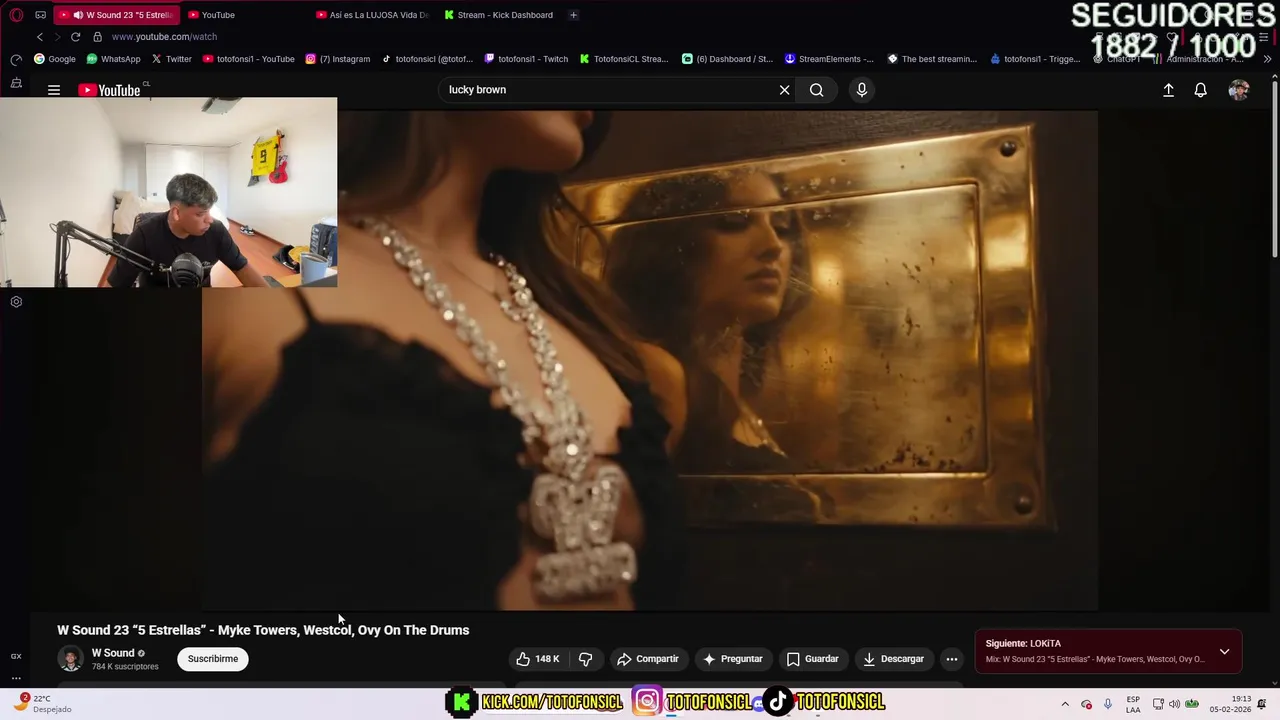The width and height of the screenshot is (1280, 720).
Task: Open the TotofonsiCL Strea... Kick bookmark
Action: (x=623, y=59)
